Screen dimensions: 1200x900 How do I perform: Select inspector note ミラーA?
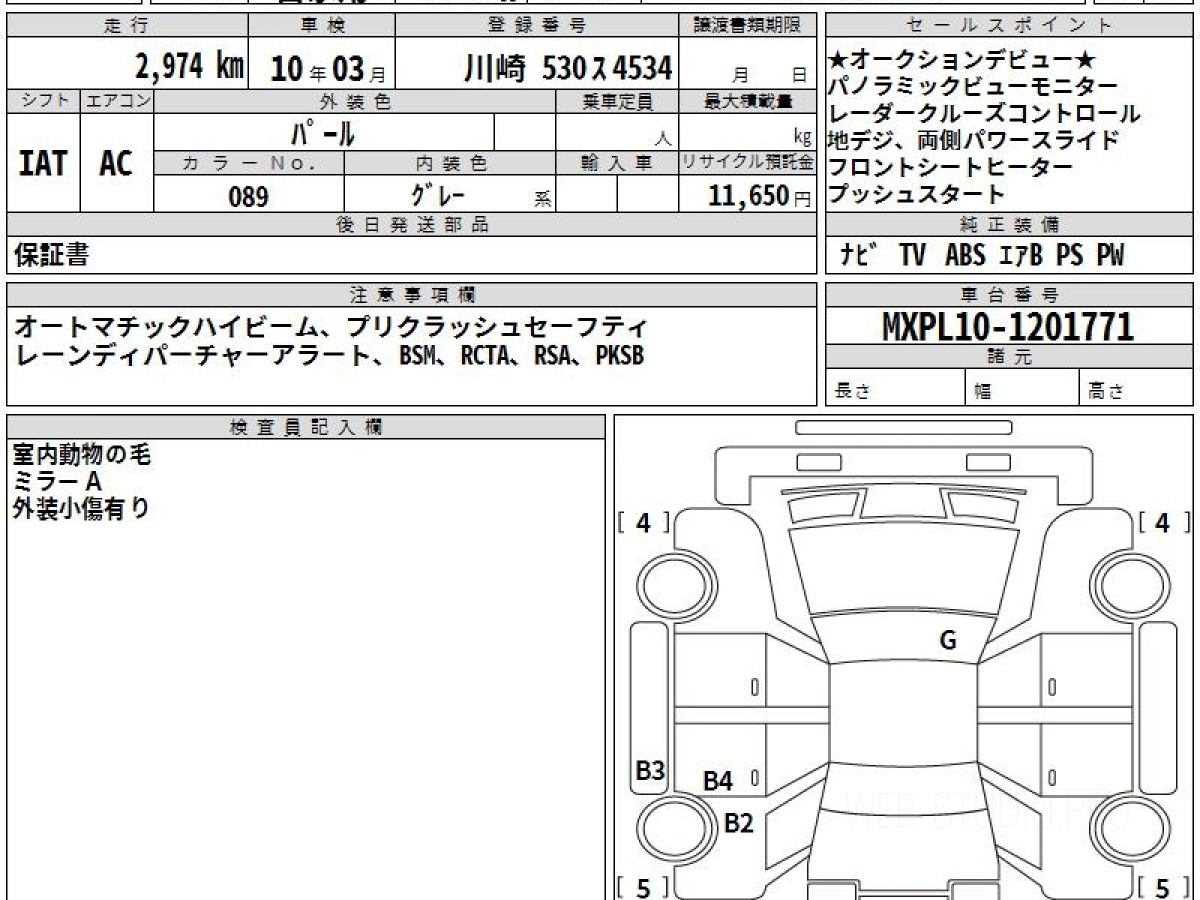(58, 482)
